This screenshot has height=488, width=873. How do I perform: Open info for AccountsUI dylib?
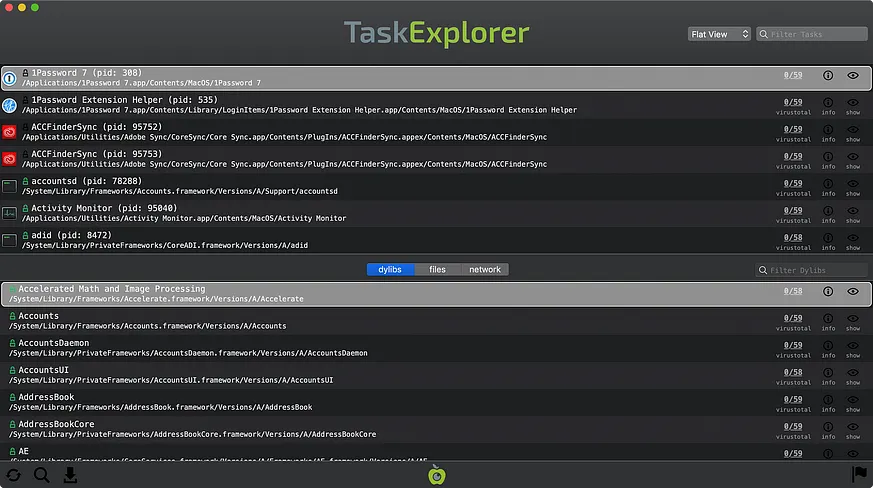coord(828,373)
